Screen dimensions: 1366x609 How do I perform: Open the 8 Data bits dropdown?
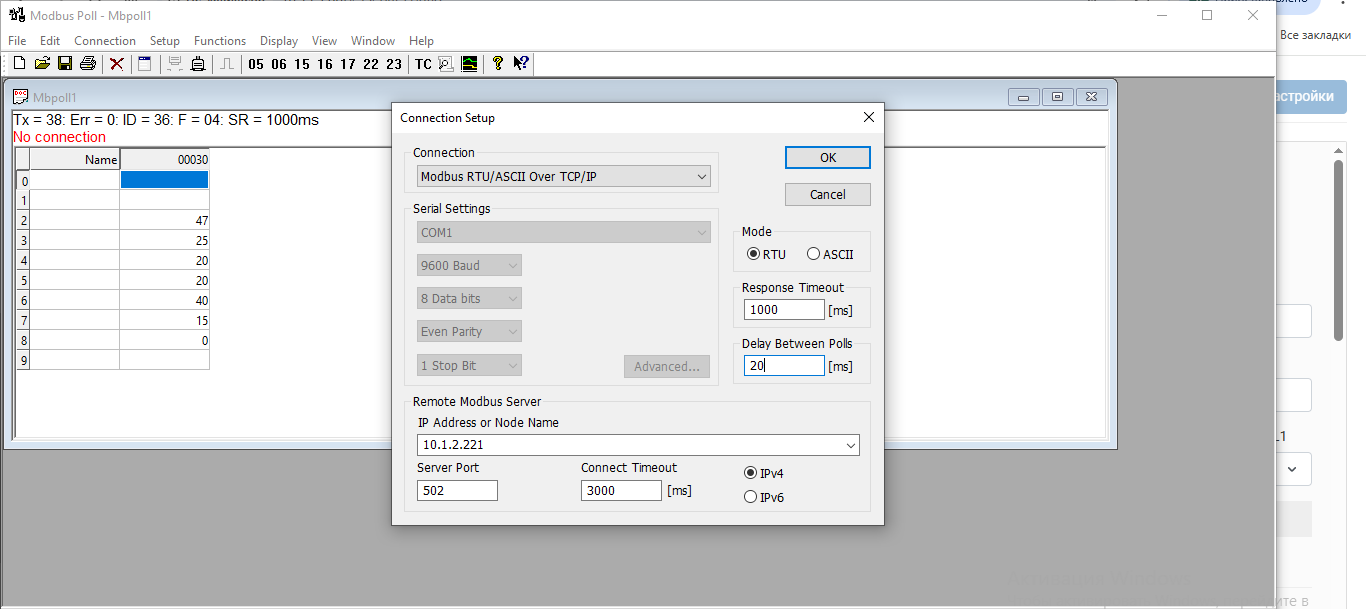[470, 299]
